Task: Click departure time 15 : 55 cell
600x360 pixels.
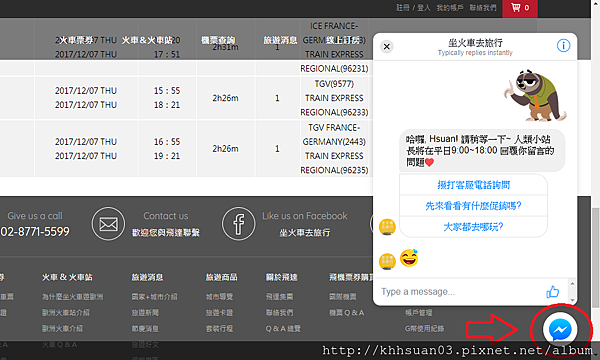Action: pyautogui.click(x=167, y=91)
